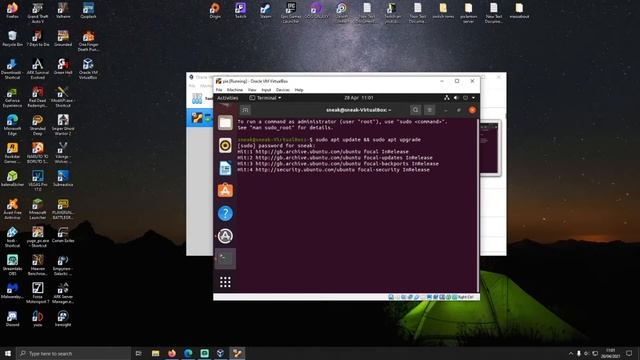Open Software Updater from the dock
The height and width of the screenshot is (360, 640).
(225, 236)
